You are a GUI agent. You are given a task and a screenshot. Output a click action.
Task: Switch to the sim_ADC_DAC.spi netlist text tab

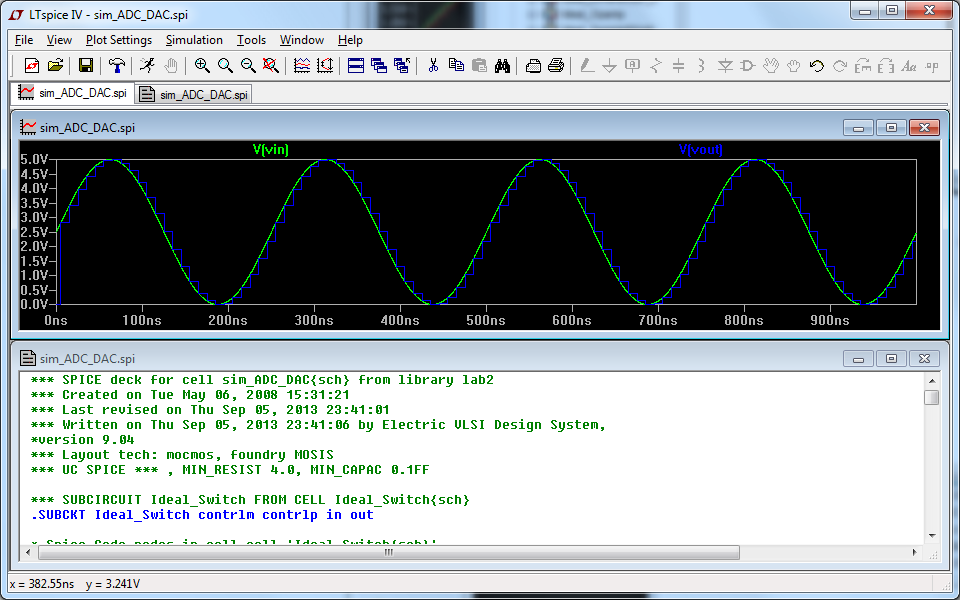pyautogui.click(x=194, y=94)
